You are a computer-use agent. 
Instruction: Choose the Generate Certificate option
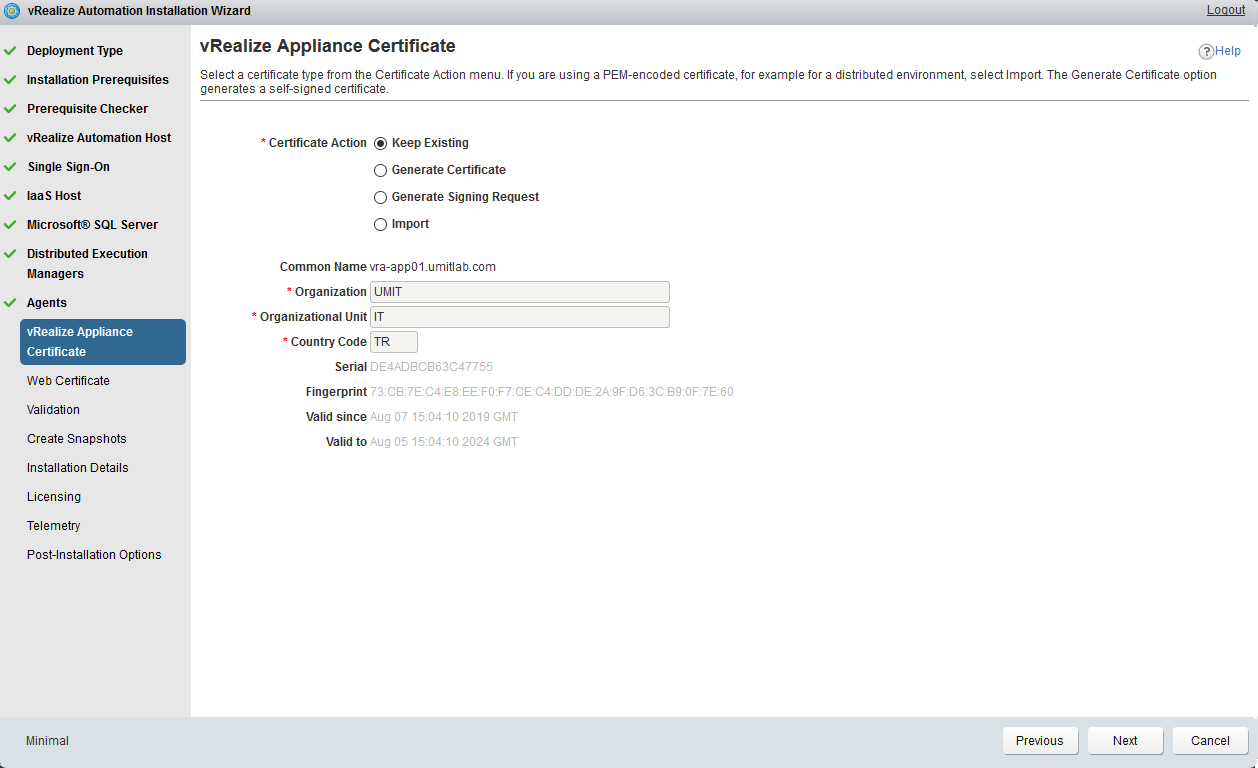click(x=380, y=170)
